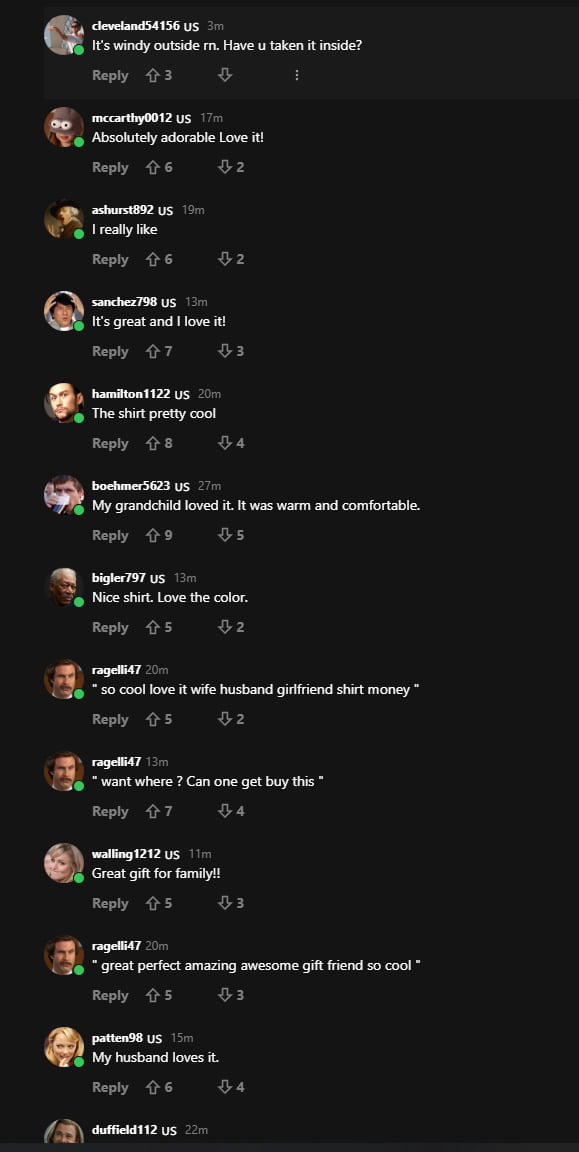579x1152 pixels.
Task: Reply to boehmer5623's comment
Action: pos(110,535)
